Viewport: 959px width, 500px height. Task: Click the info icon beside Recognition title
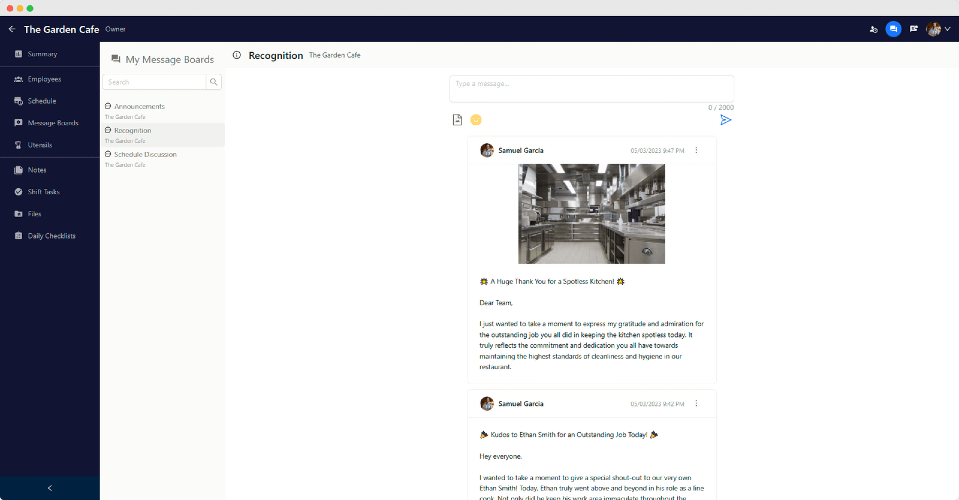point(237,55)
